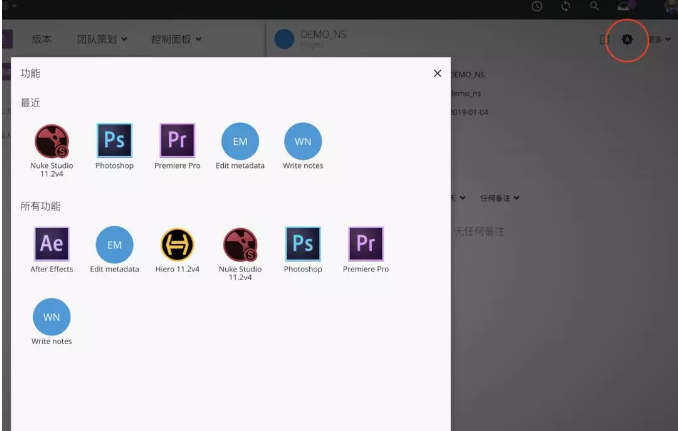The width and height of the screenshot is (678, 431).
Task: Expand the 控制面板 dropdown menu
Action: pos(176,39)
